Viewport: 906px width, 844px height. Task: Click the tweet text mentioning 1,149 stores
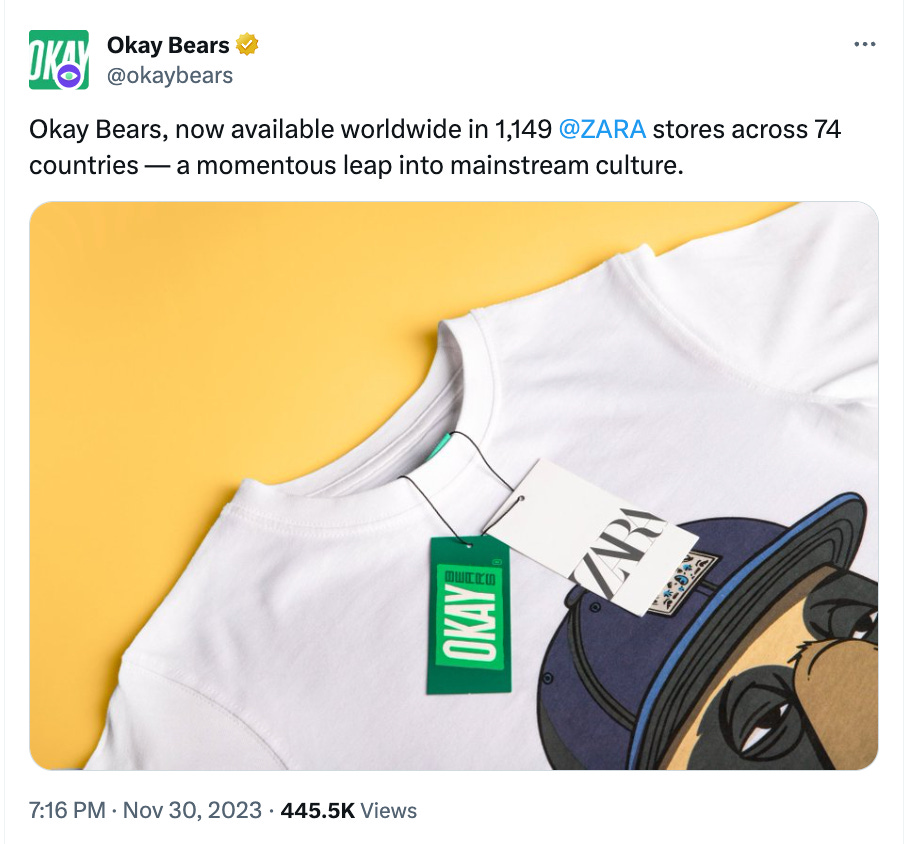[x=435, y=147]
